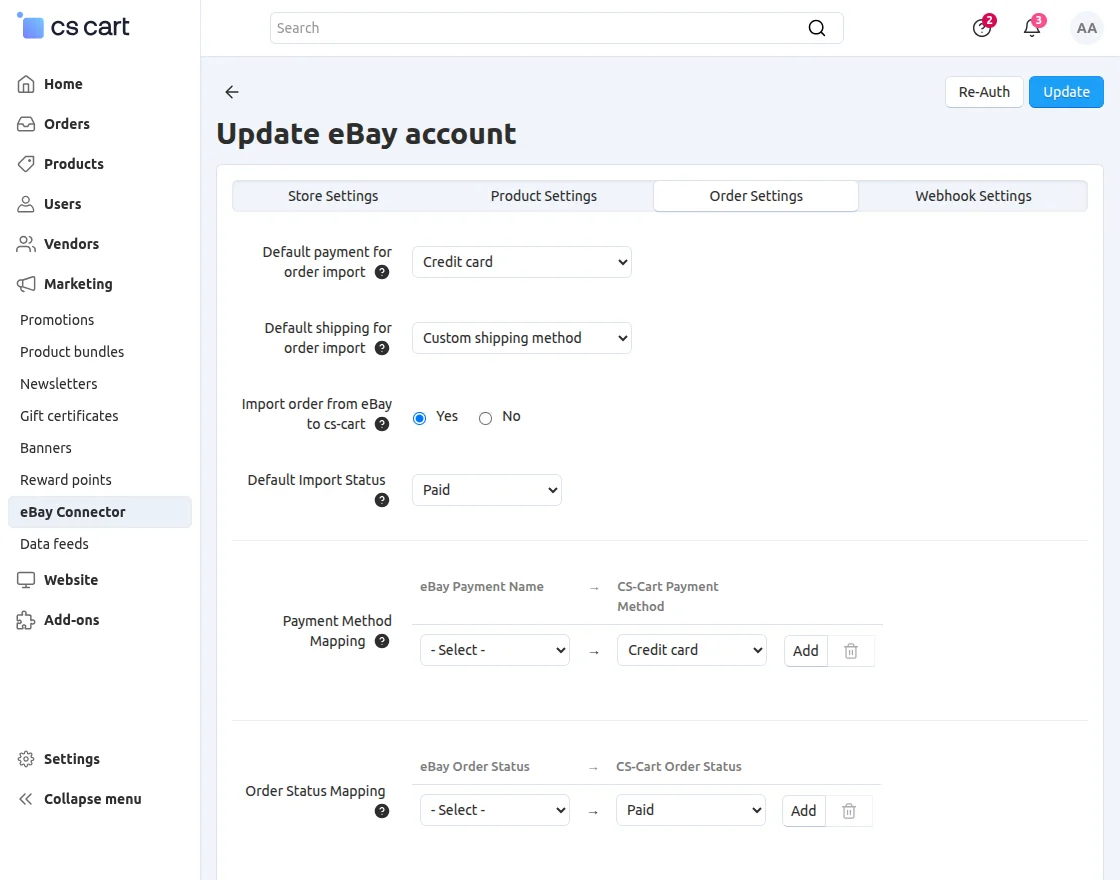The height and width of the screenshot is (880, 1120).
Task: Open Data feeds in the sidebar
Action: (54, 544)
